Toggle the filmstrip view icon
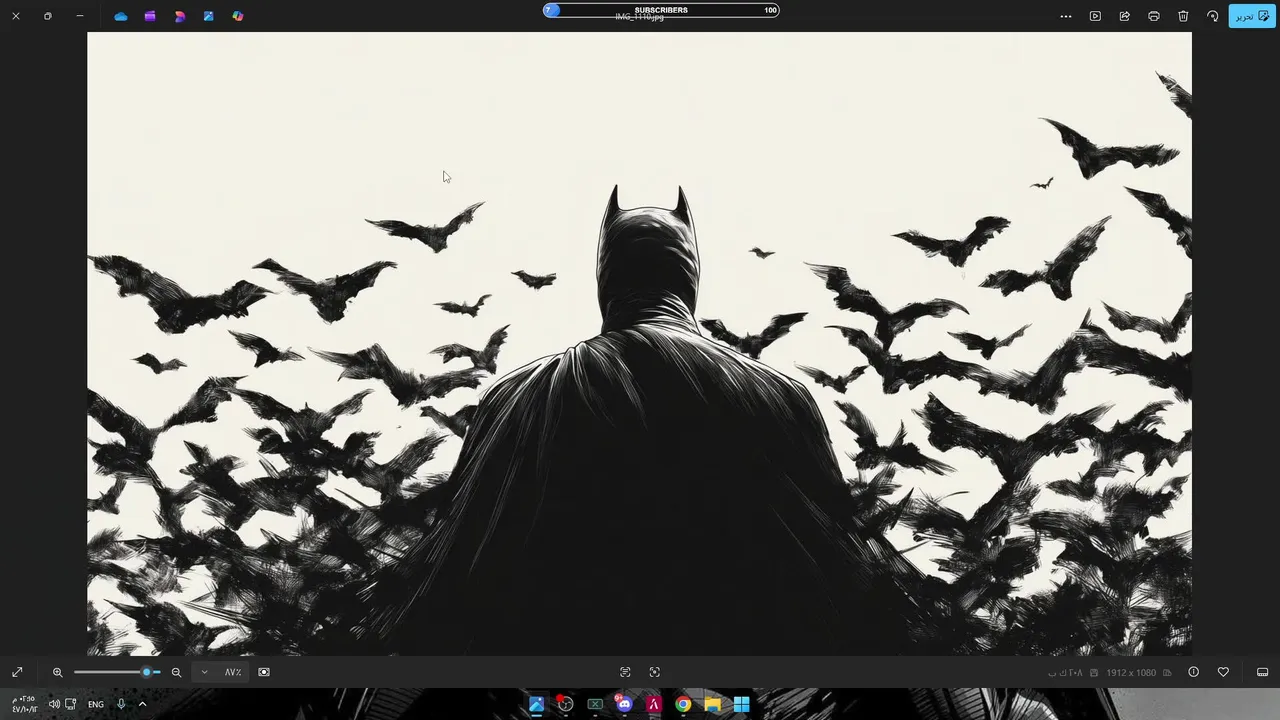 (x=1262, y=672)
